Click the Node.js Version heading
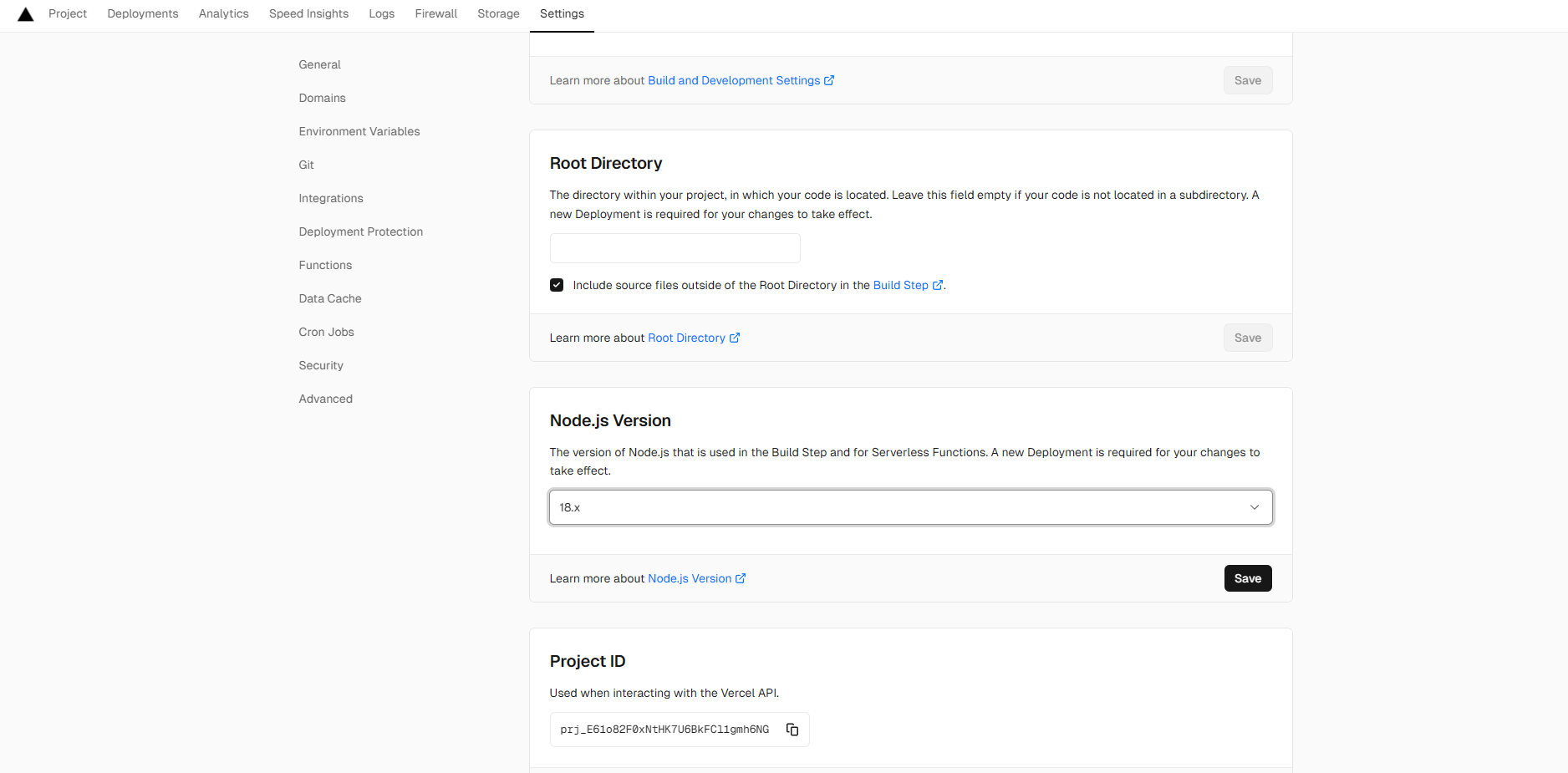 pos(610,420)
